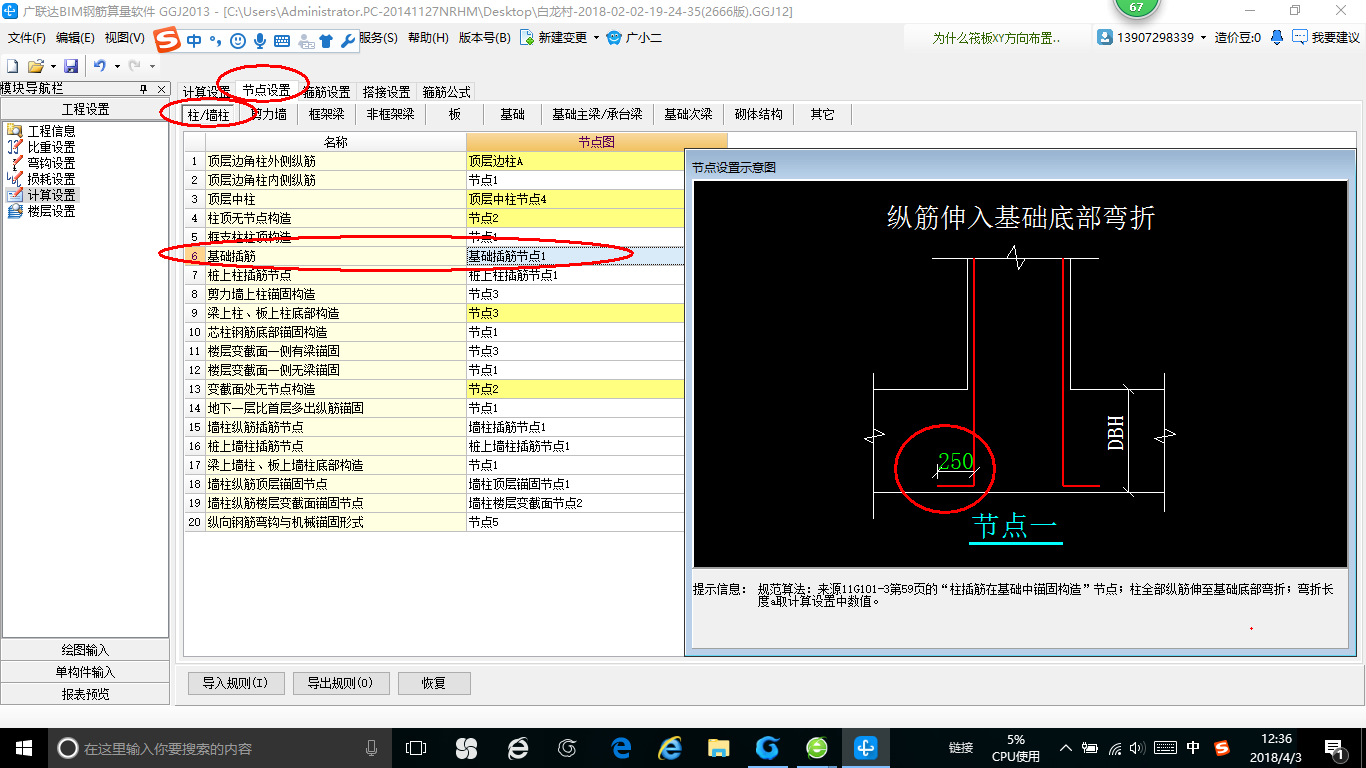The width and height of the screenshot is (1366, 768).
Task: Select the 砌体结构 tab
Action: 759,114
